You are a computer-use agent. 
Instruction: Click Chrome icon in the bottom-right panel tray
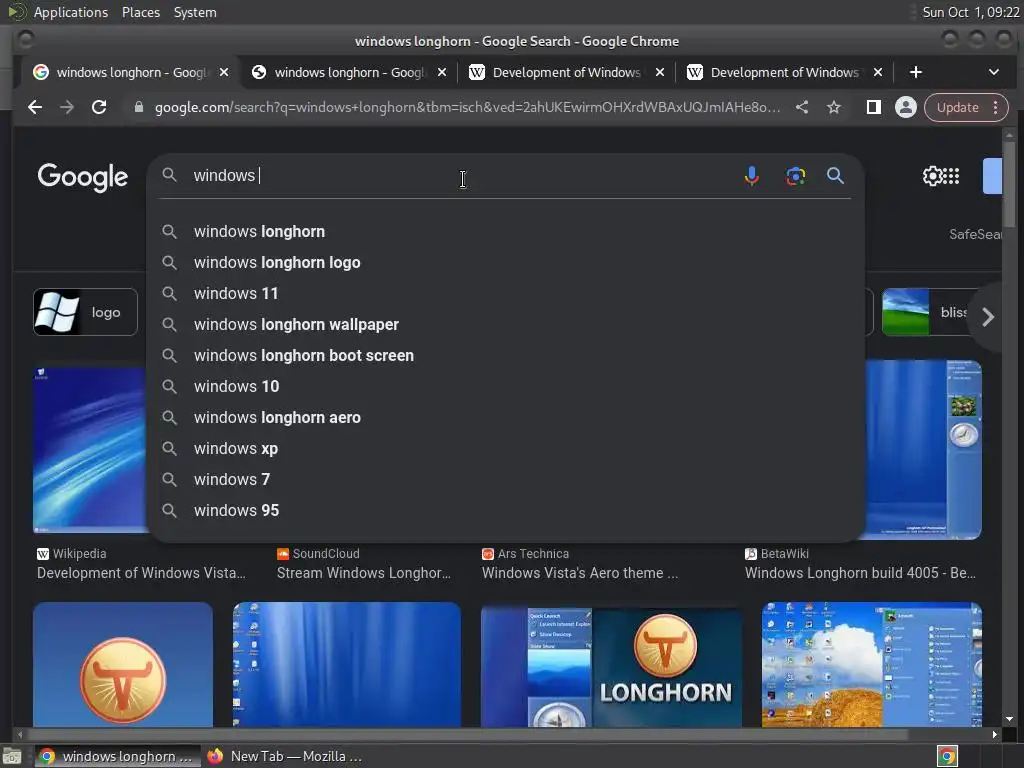(x=947, y=756)
